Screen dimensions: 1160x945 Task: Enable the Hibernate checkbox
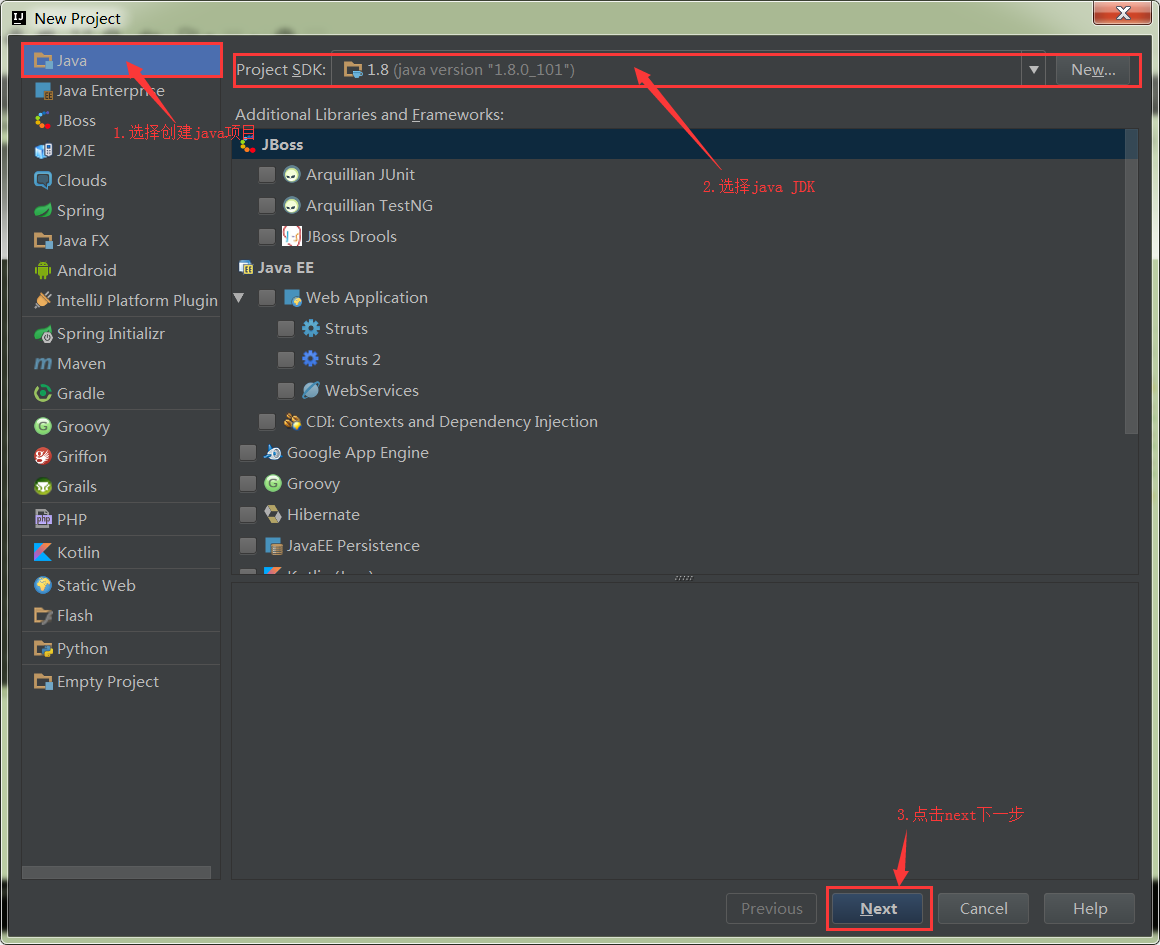(248, 514)
